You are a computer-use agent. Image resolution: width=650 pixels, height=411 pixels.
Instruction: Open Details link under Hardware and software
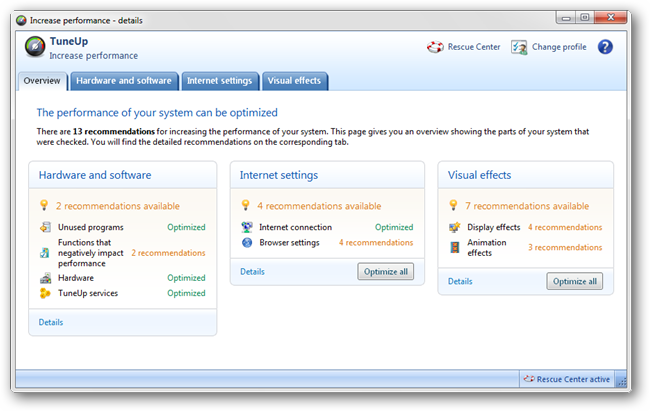point(51,322)
